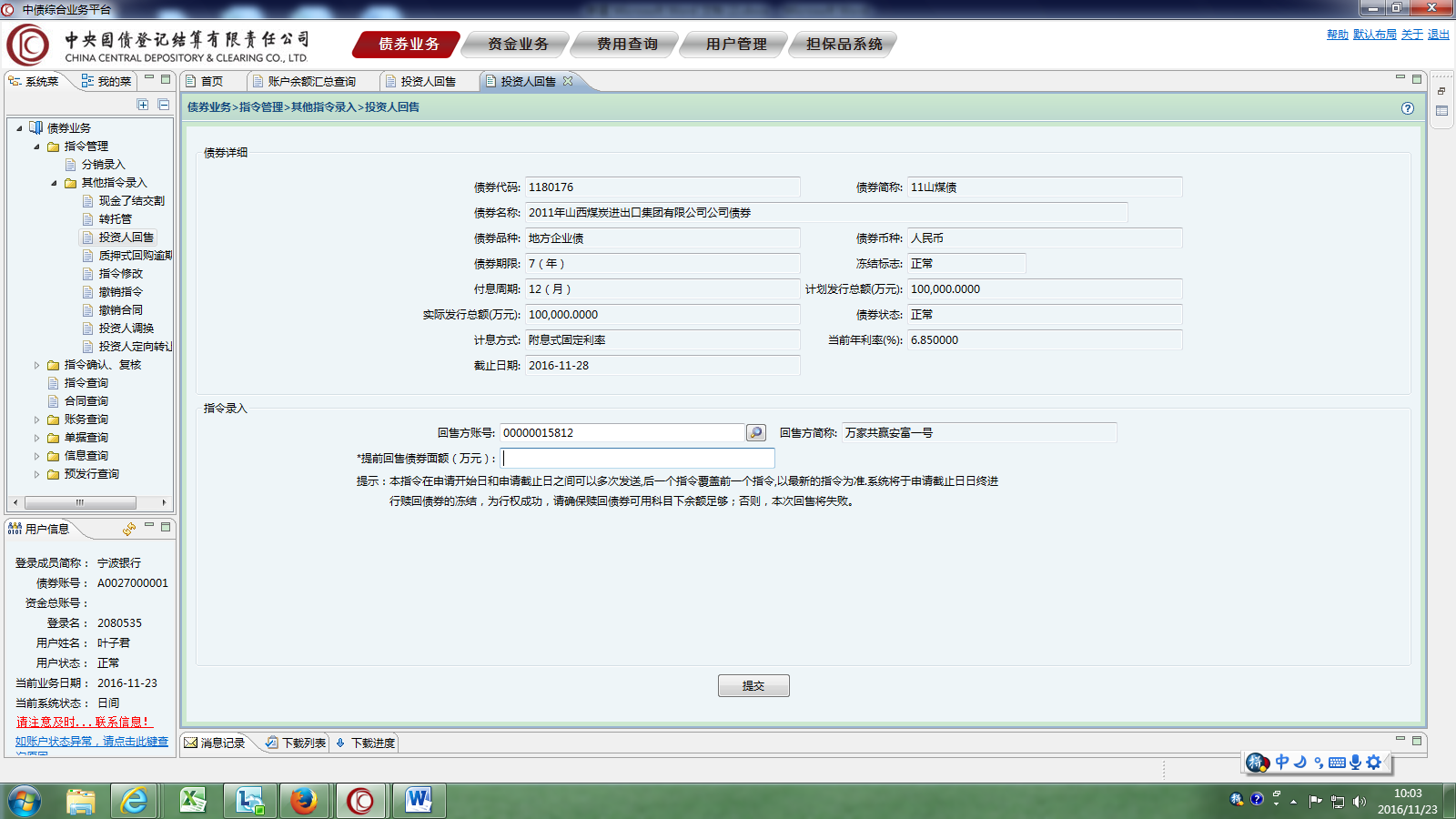Click the expand-all plus icon above the menu tree
This screenshot has height=819, width=1456.
coord(143,105)
